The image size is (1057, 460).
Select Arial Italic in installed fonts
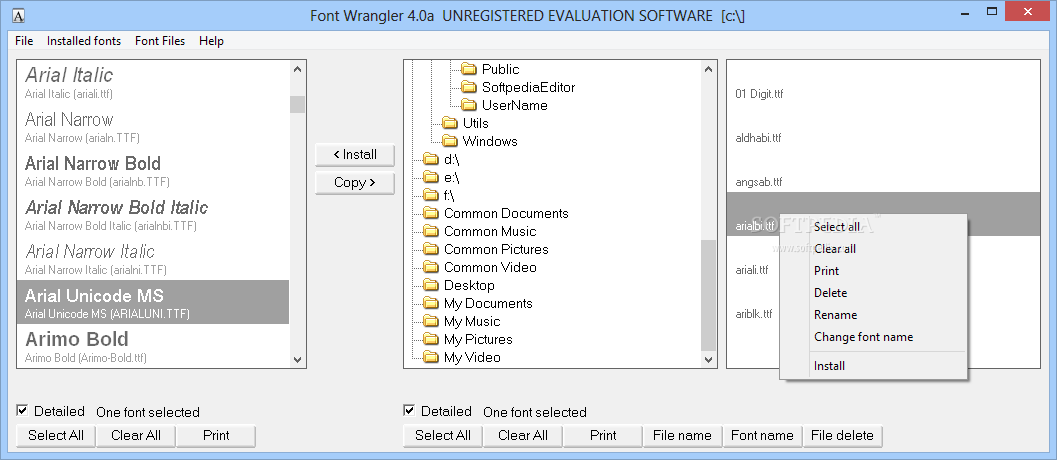click(x=153, y=82)
